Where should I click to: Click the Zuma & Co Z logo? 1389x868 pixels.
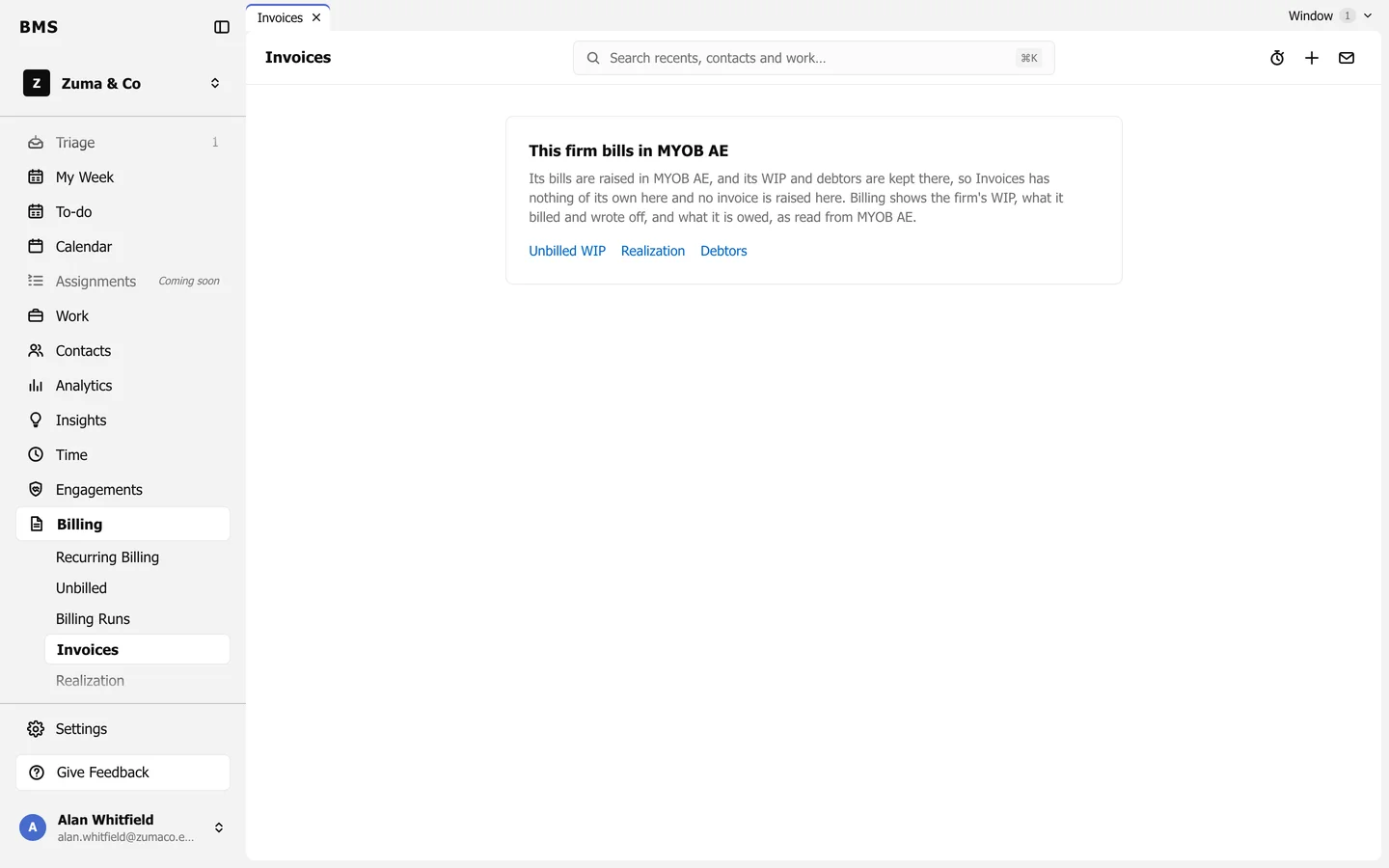(x=37, y=83)
